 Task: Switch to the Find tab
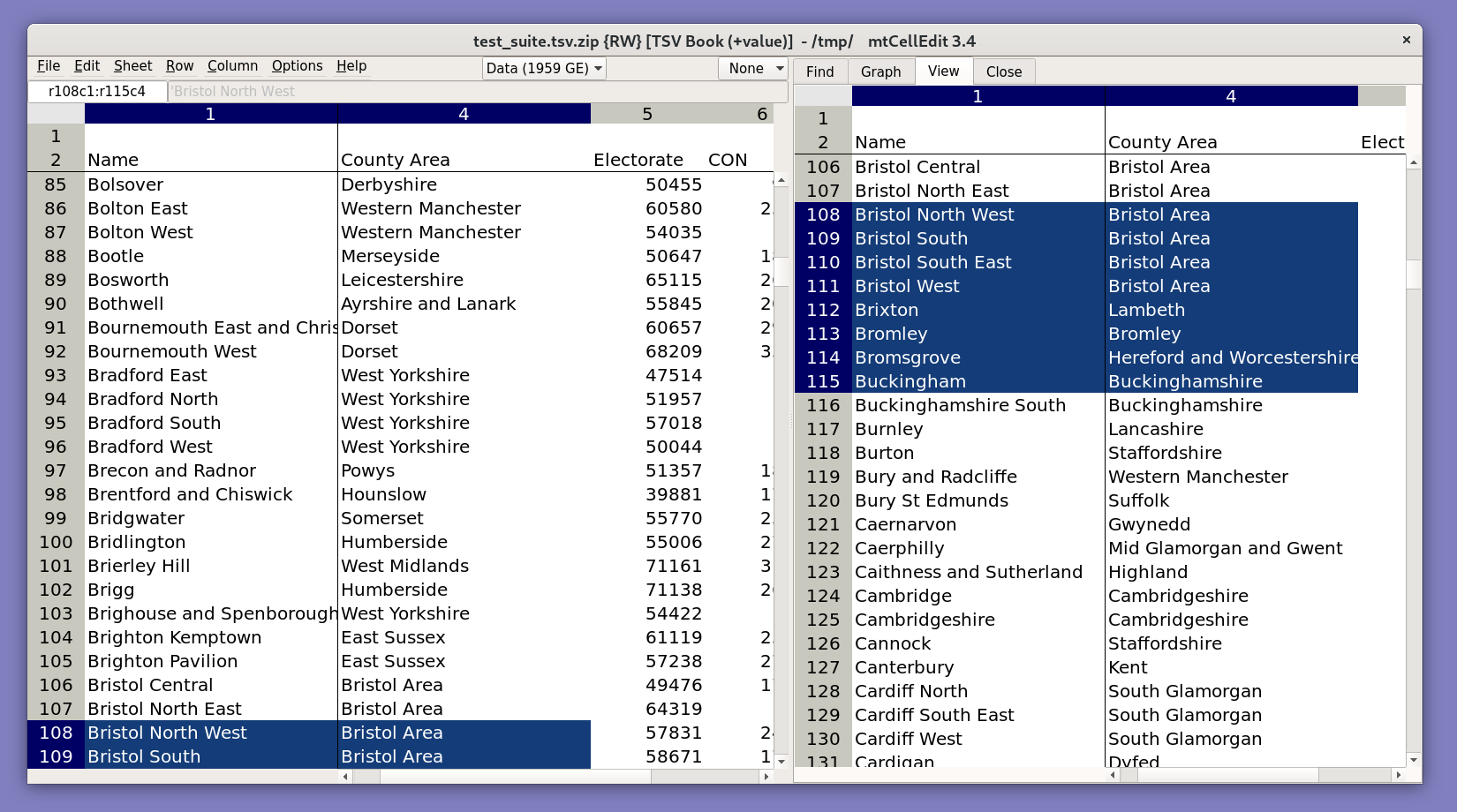819,71
